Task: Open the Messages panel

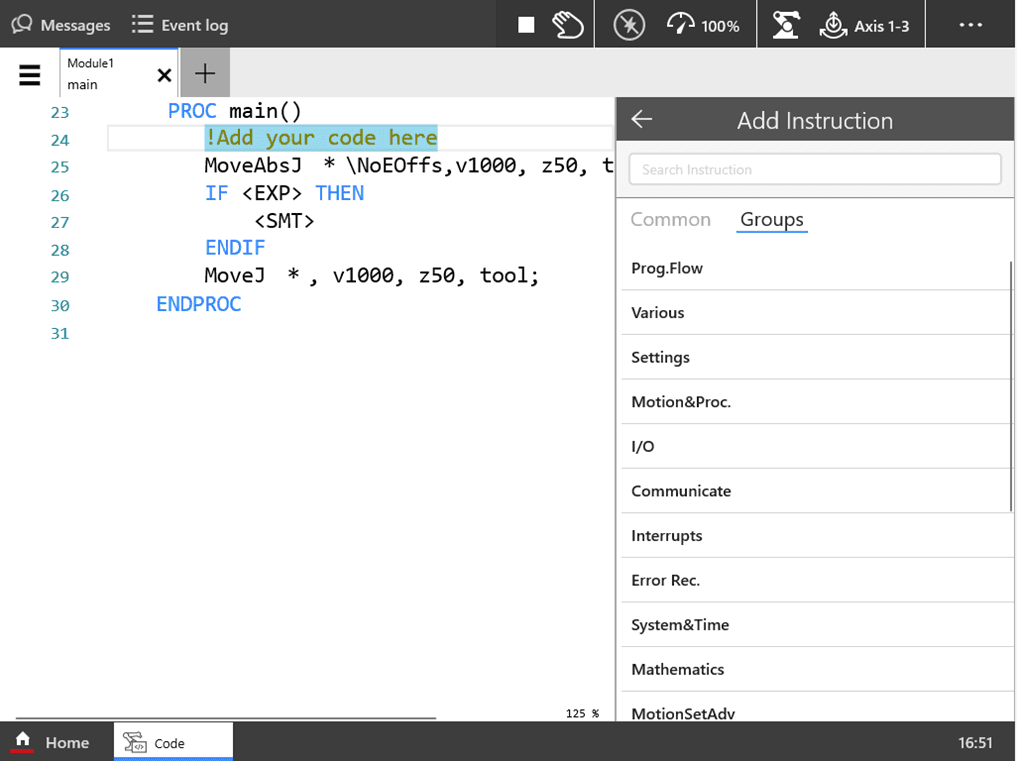Action: coord(61,25)
